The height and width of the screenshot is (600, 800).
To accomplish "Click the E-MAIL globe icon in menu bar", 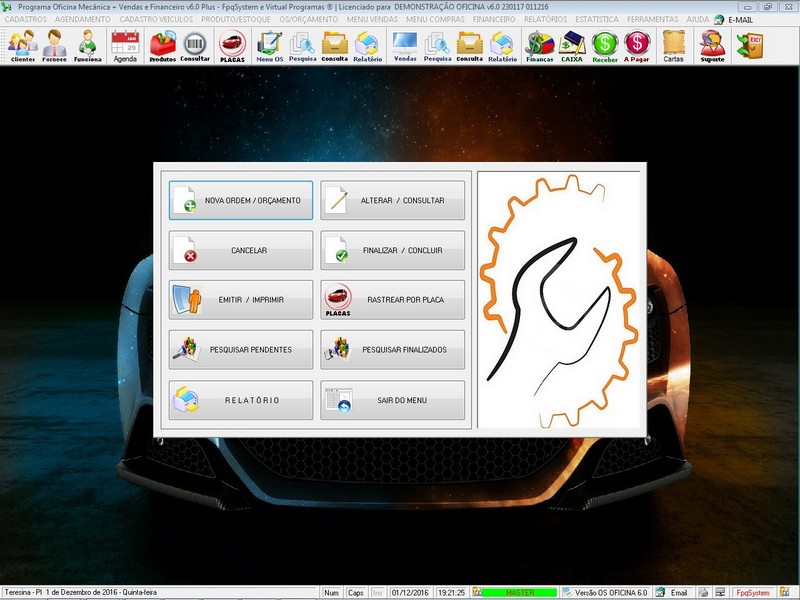I will pyautogui.click(x=719, y=19).
